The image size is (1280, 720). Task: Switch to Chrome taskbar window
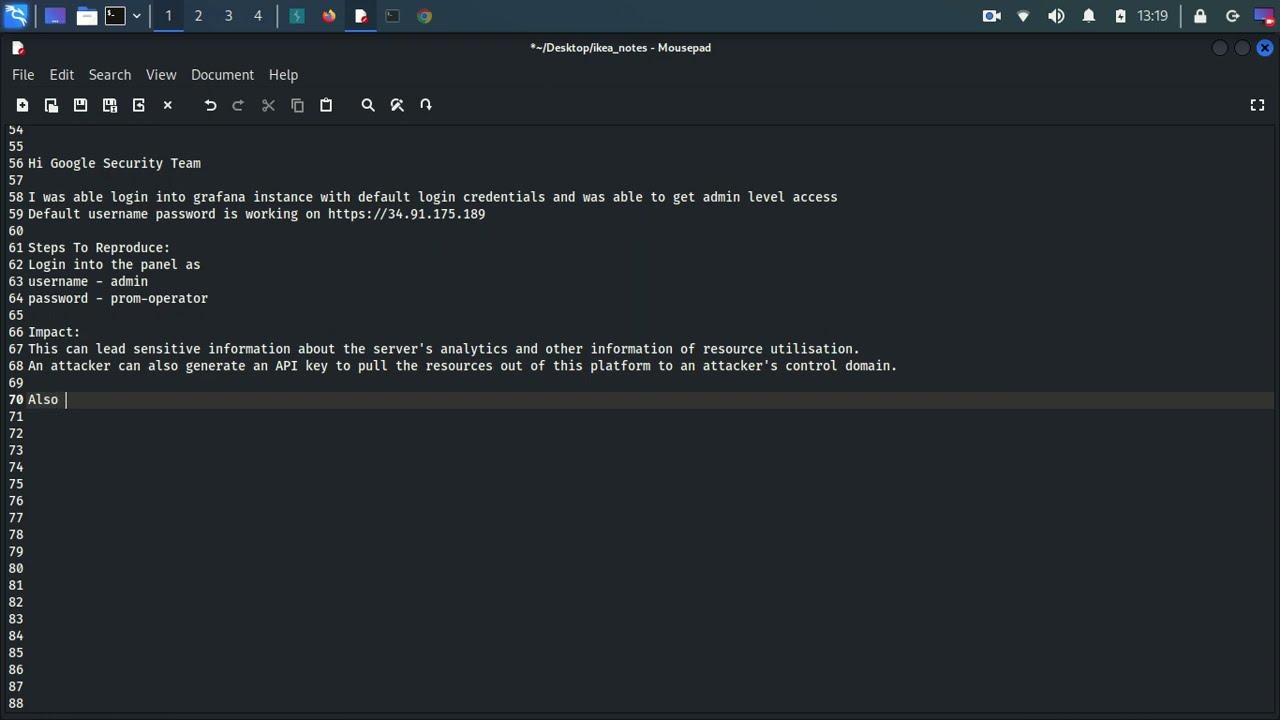(425, 16)
